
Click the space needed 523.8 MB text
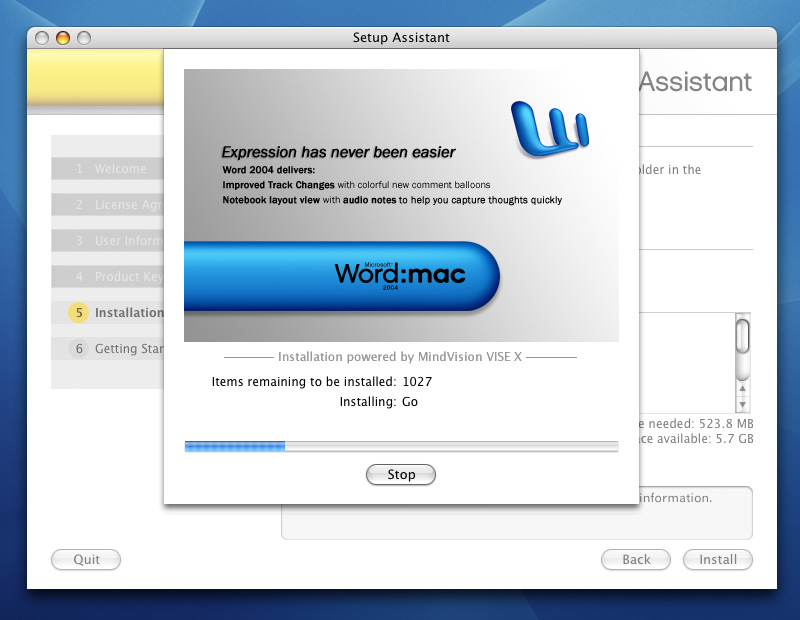click(696, 424)
